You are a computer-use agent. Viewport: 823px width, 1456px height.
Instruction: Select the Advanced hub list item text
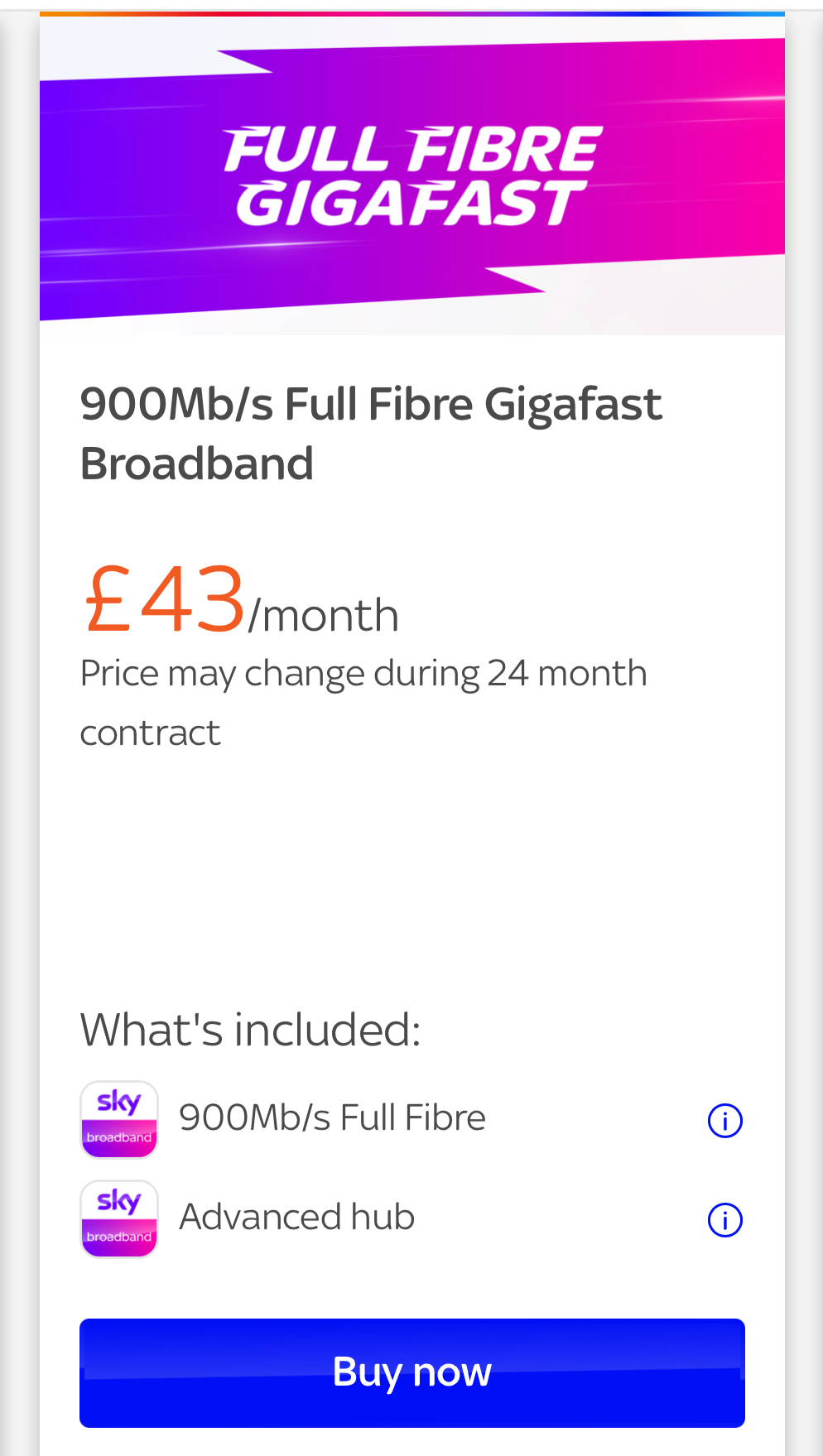296,1218
